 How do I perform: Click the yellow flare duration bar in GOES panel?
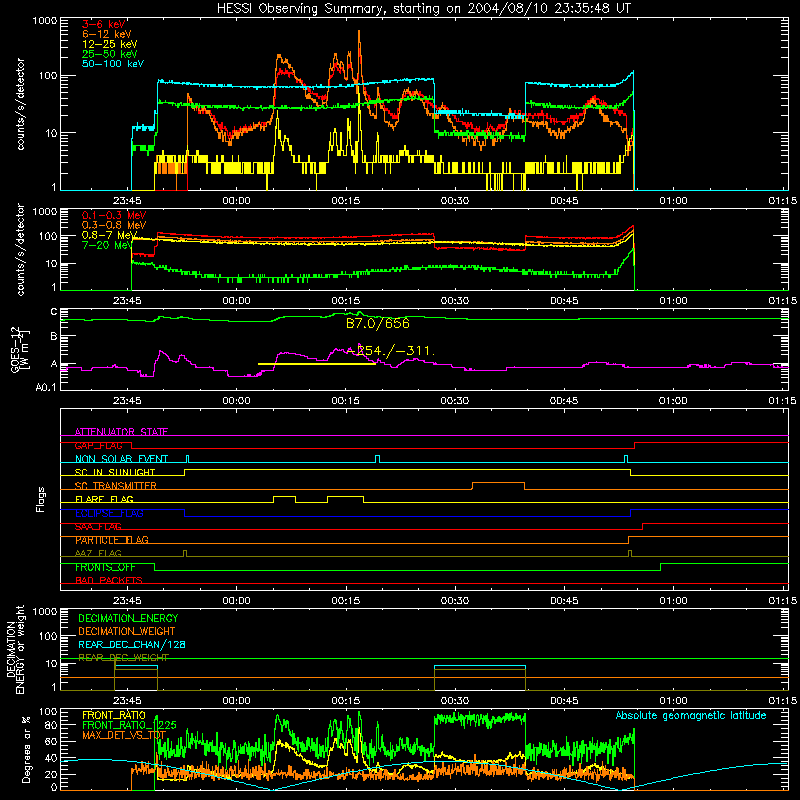[317, 364]
